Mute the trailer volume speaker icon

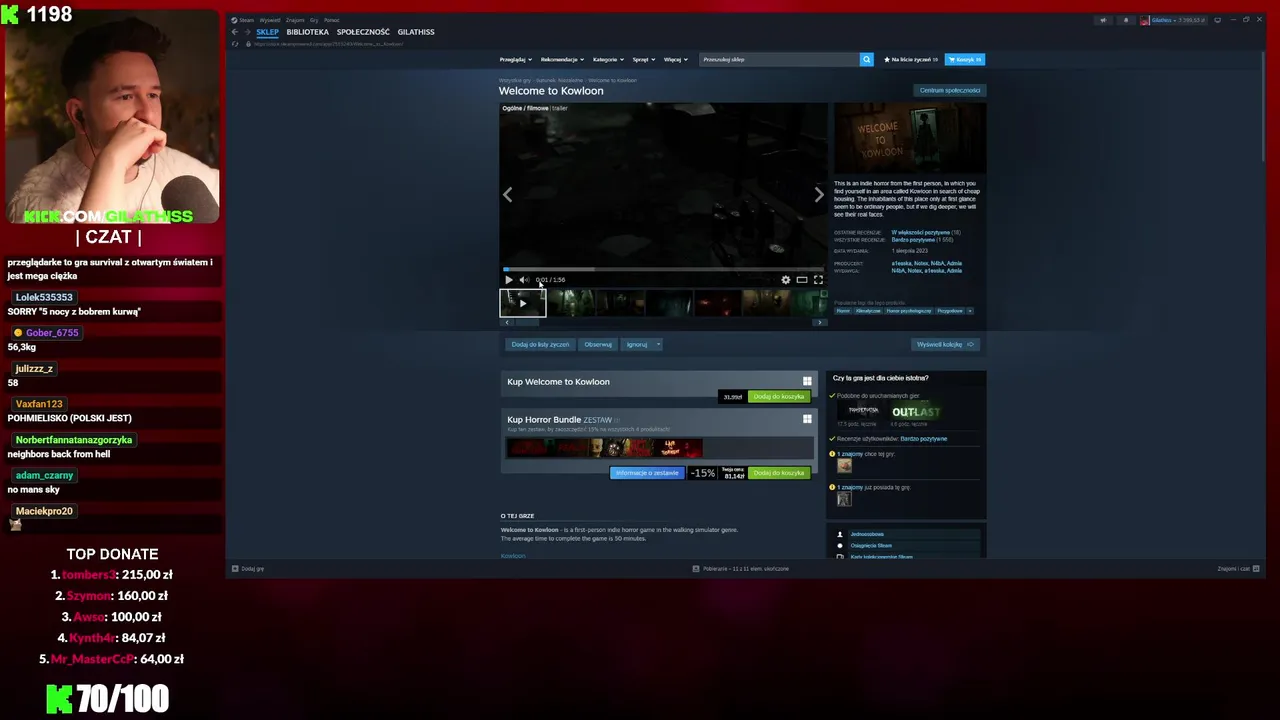tap(524, 280)
